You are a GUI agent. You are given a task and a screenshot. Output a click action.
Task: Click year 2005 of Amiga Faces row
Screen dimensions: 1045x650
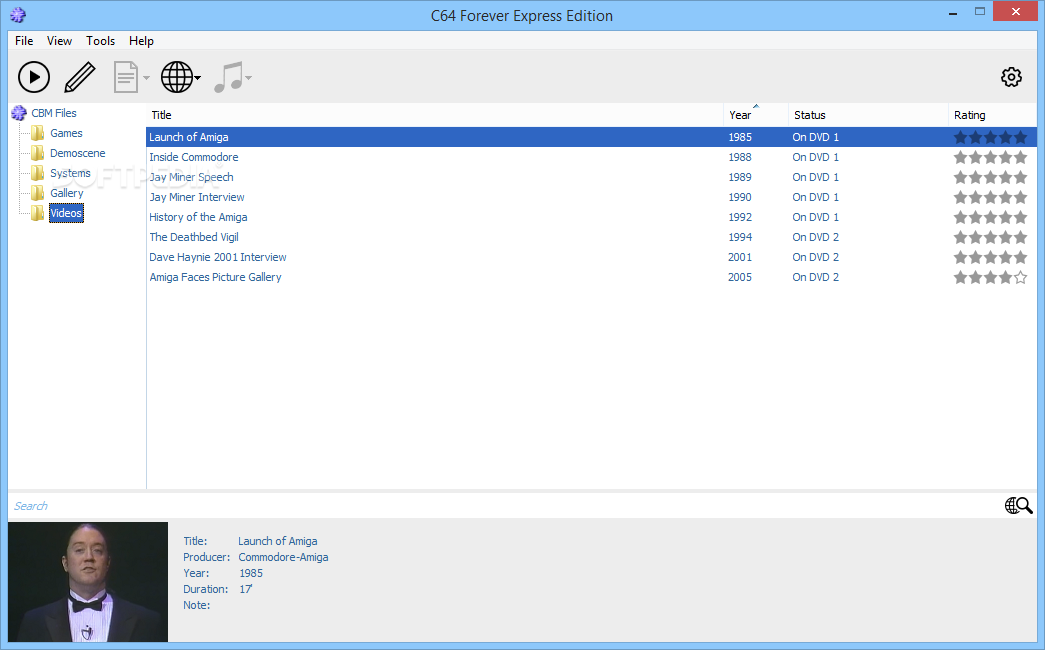tap(740, 277)
